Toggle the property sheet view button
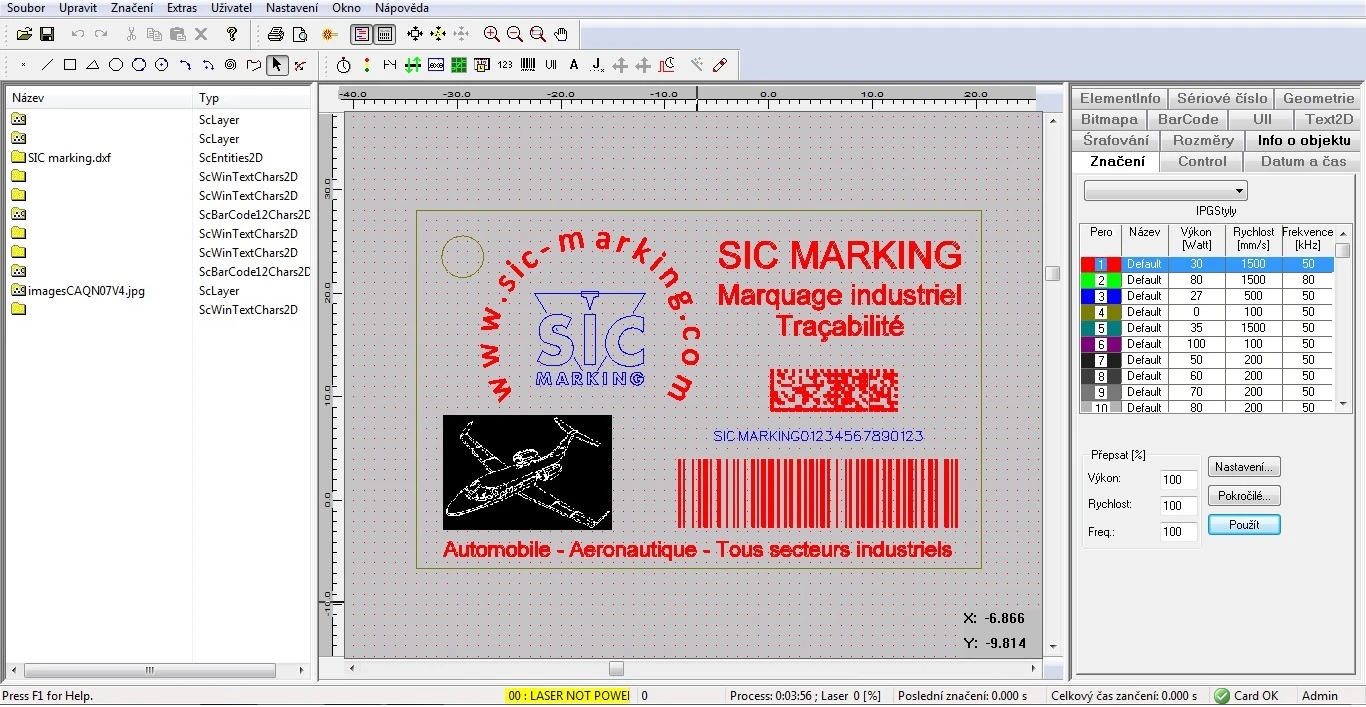 click(385, 34)
